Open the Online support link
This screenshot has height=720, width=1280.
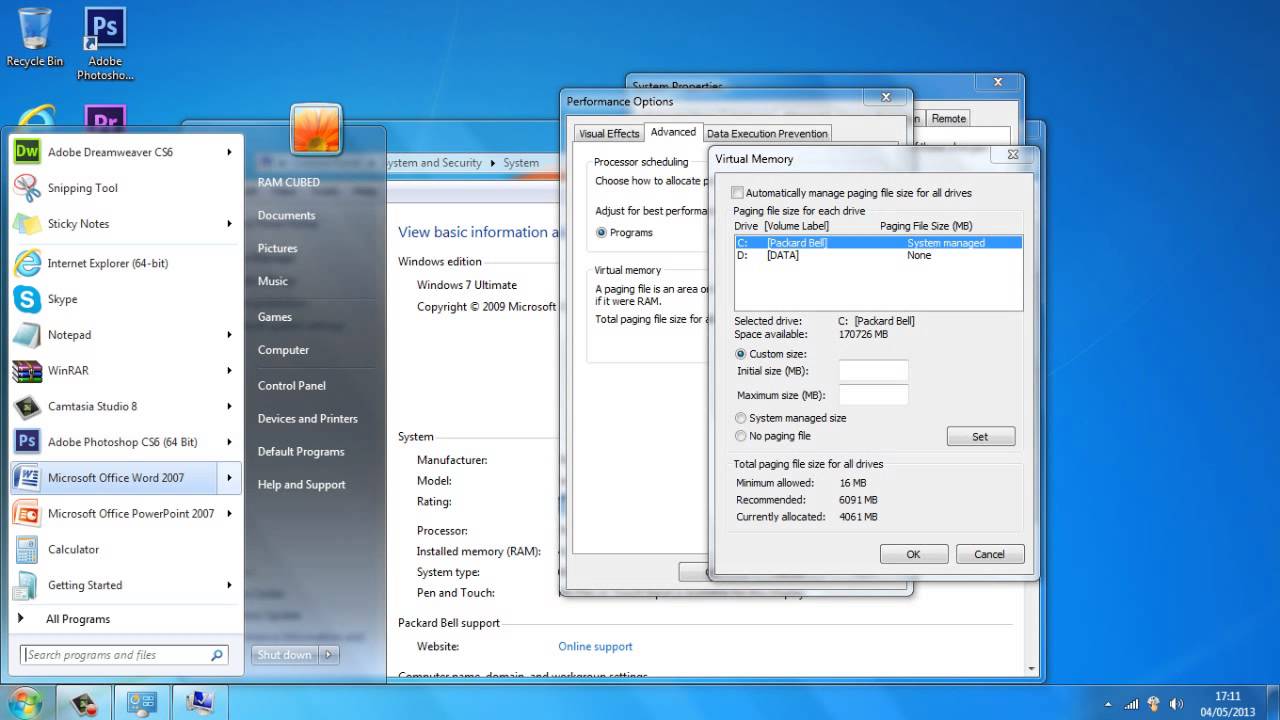(x=595, y=647)
